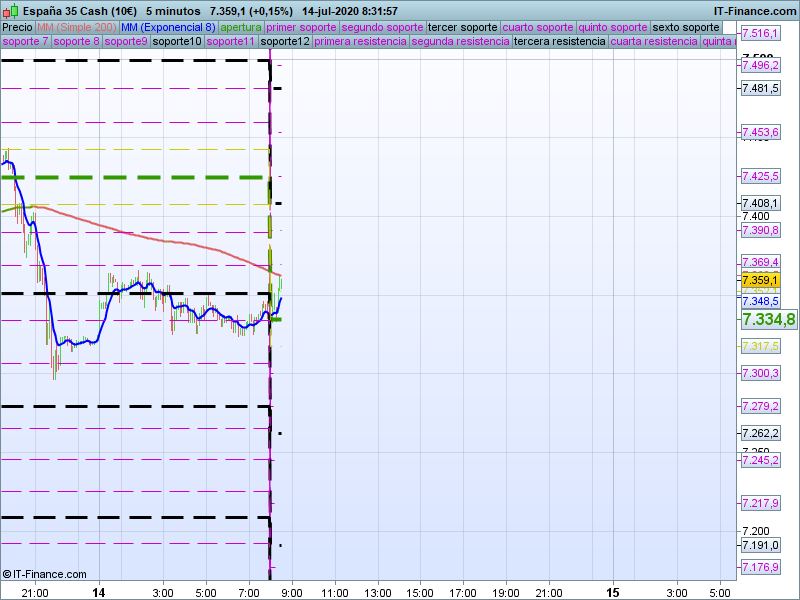Select the MM (Simple 200) label
Screen dimensions: 800x600
pyautogui.click(x=77, y=28)
